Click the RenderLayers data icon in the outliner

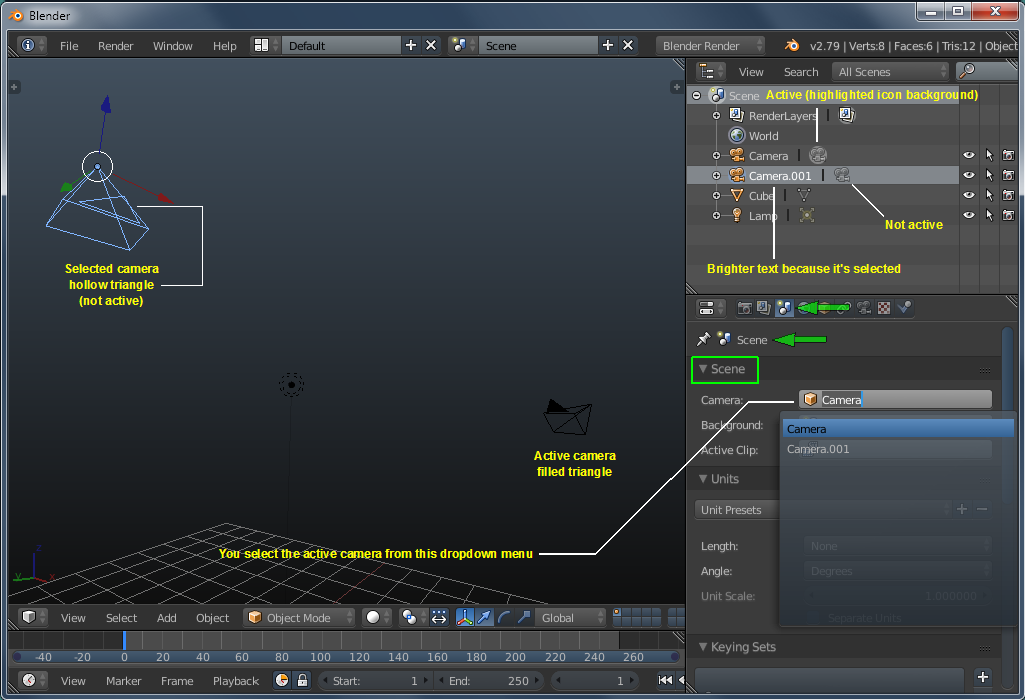pyautogui.click(x=847, y=115)
